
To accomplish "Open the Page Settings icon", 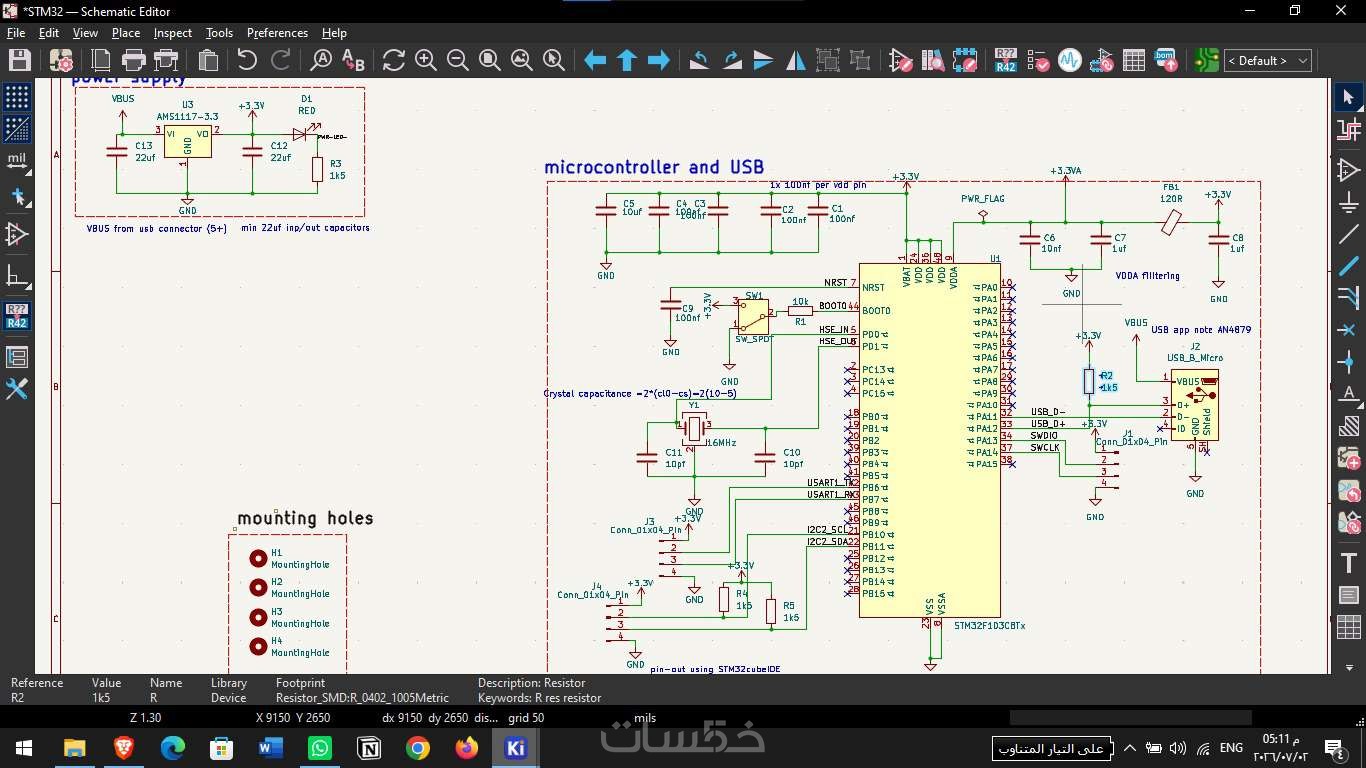I will (x=101, y=60).
